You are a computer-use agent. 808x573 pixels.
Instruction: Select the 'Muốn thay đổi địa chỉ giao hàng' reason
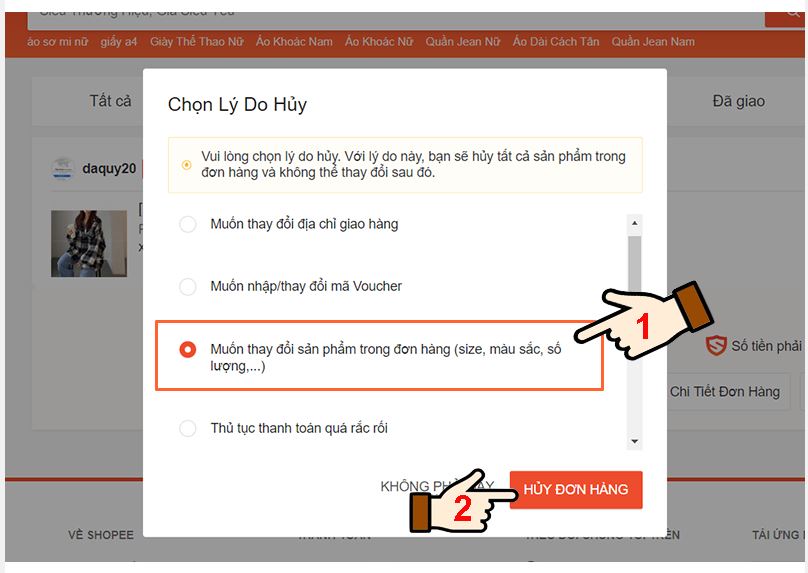[187, 224]
